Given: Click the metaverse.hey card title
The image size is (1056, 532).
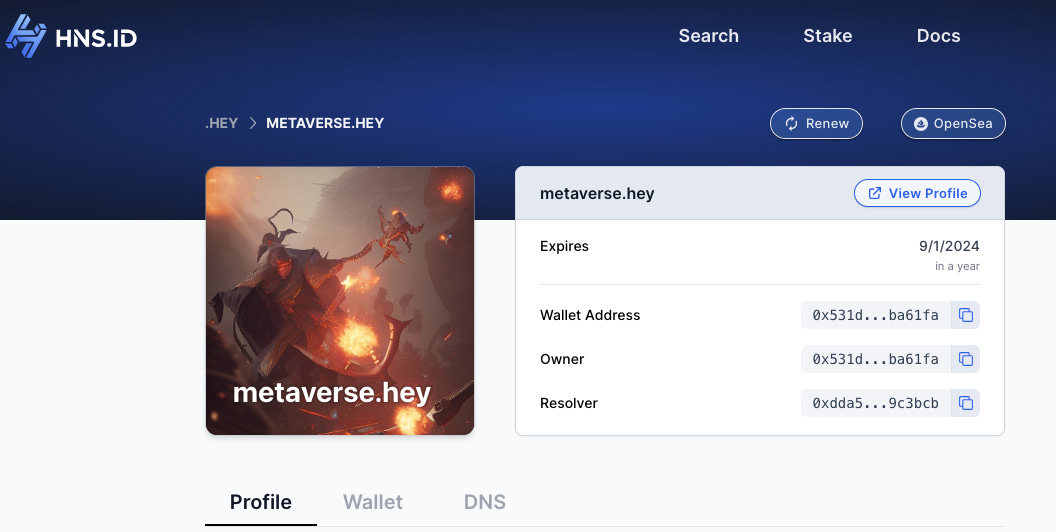Looking at the screenshot, I should (597, 193).
